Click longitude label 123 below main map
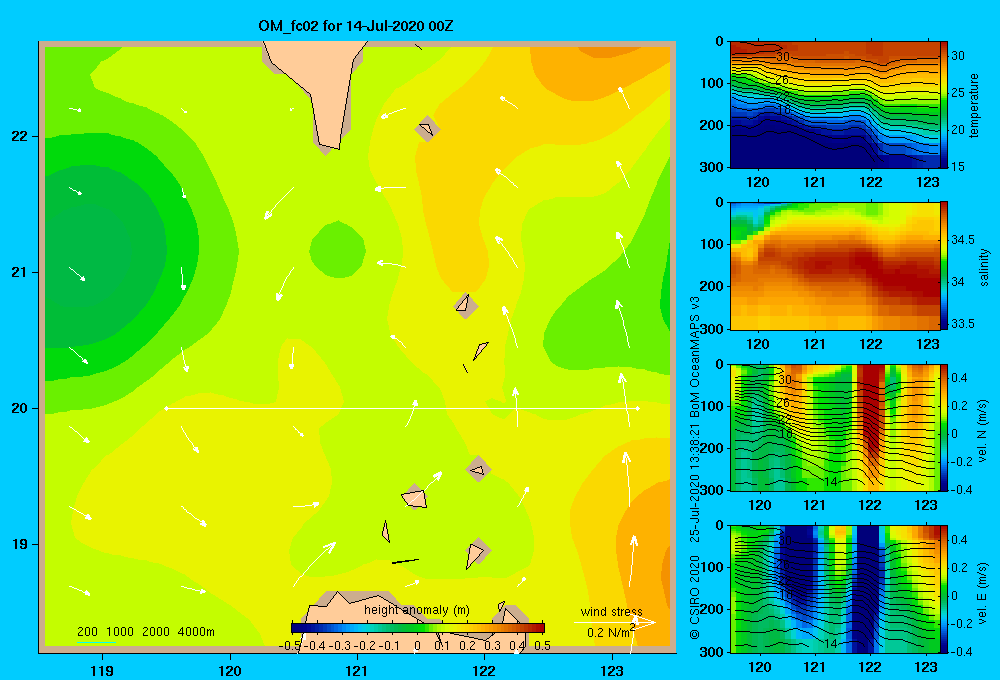1000x680 pixels. (x=612, y=671)
